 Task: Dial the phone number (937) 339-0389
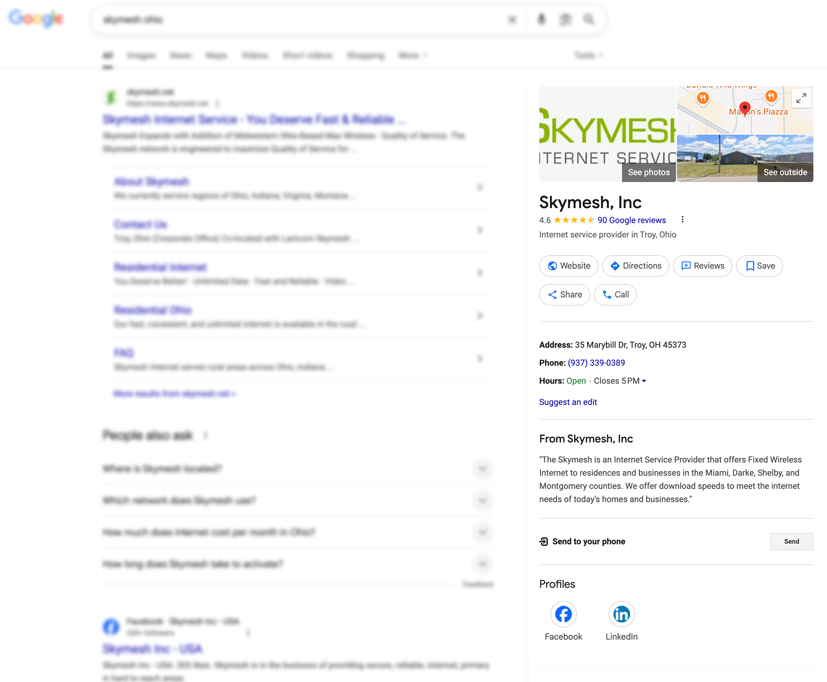coord(596,363)
